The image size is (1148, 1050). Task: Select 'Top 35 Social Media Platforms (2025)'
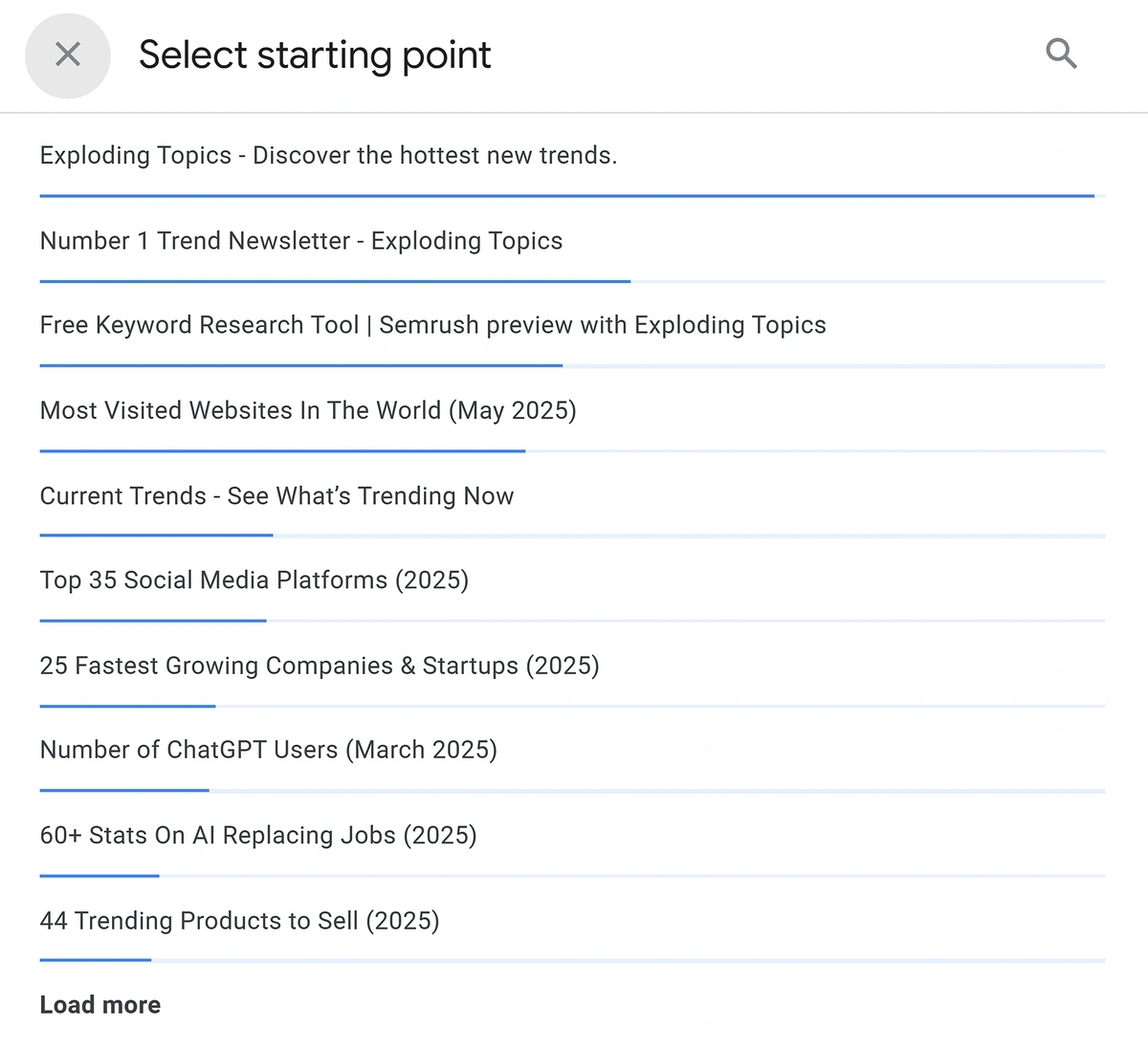point(254,580)
